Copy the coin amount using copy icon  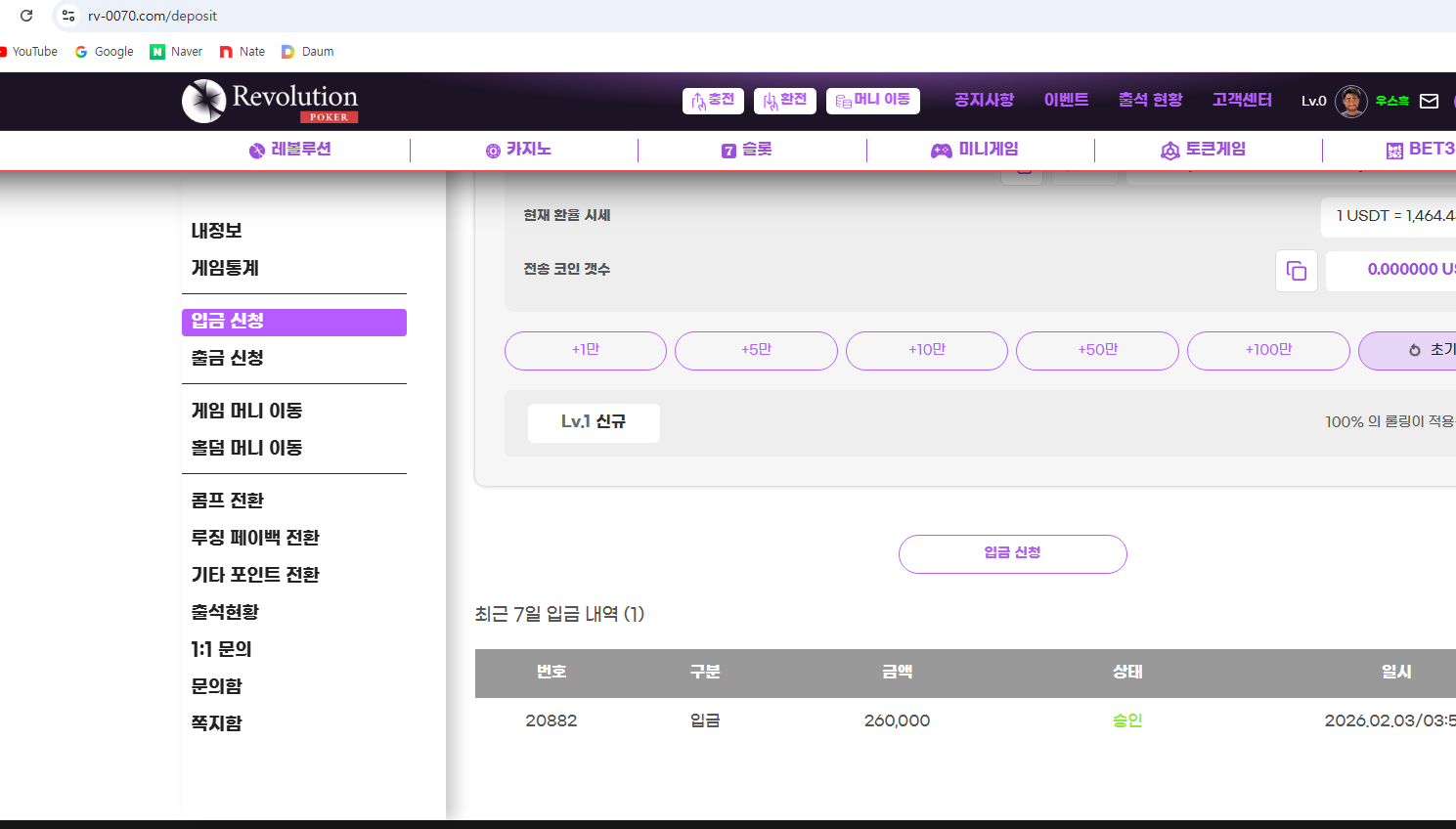pyautogui.click(x=1296, y=271)
